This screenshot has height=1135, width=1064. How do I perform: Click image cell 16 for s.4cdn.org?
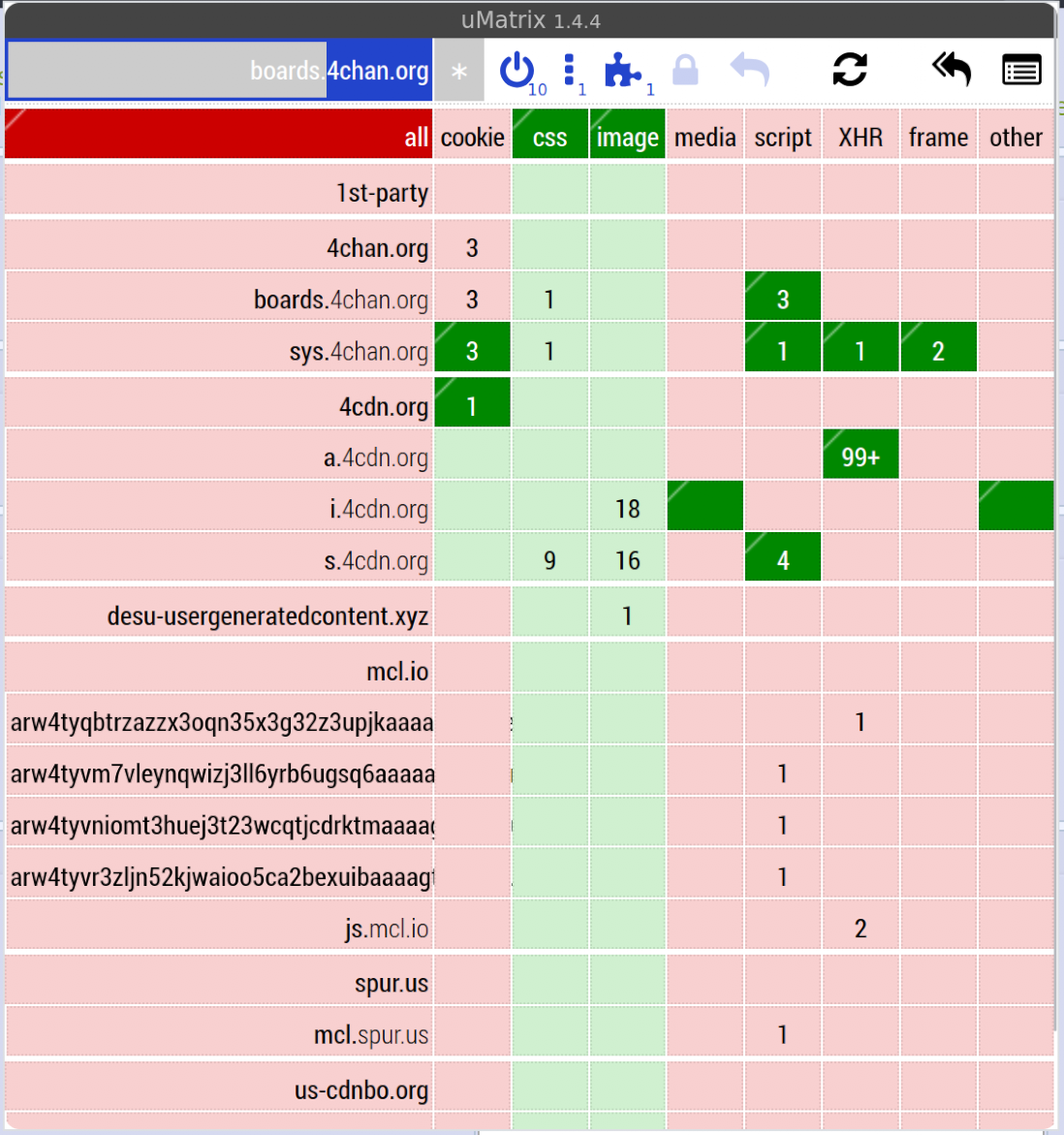(x=628, y=557)
